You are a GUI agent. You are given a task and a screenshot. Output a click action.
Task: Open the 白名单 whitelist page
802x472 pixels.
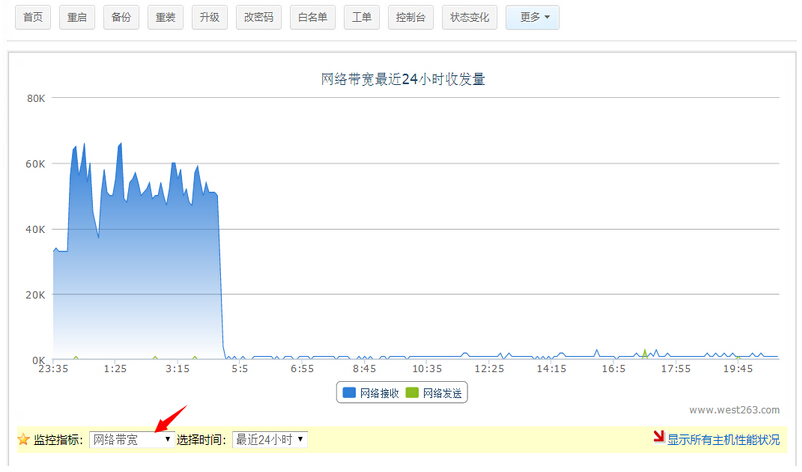pyautogui.click(x=312, y=17)
